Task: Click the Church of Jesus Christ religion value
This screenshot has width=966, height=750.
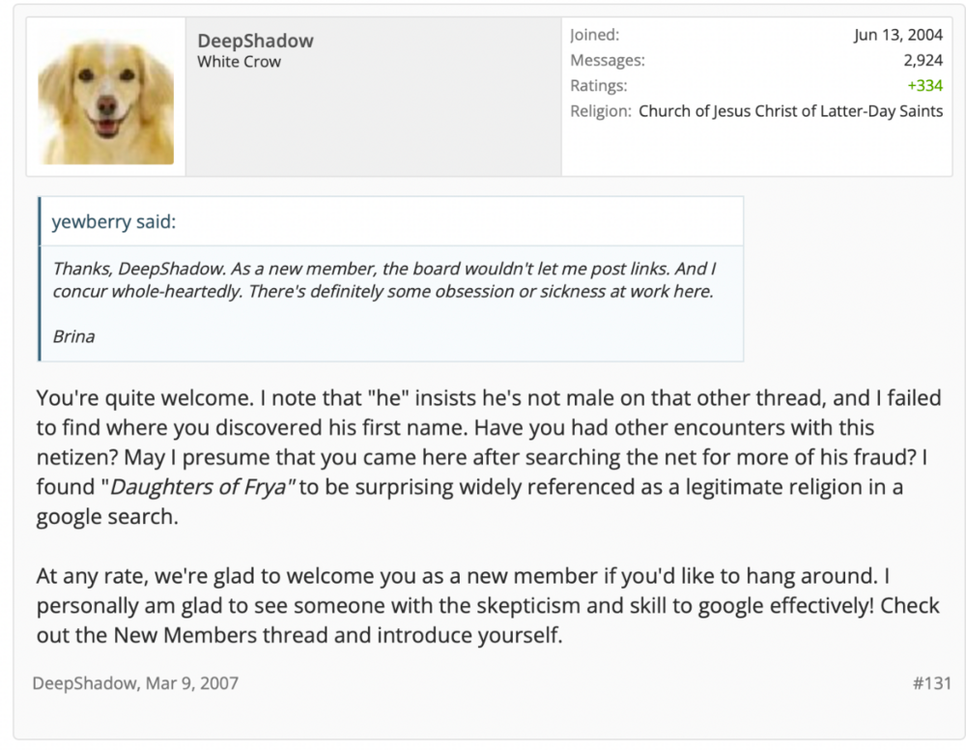Action: pyautogui.click(x=790, y=111)
